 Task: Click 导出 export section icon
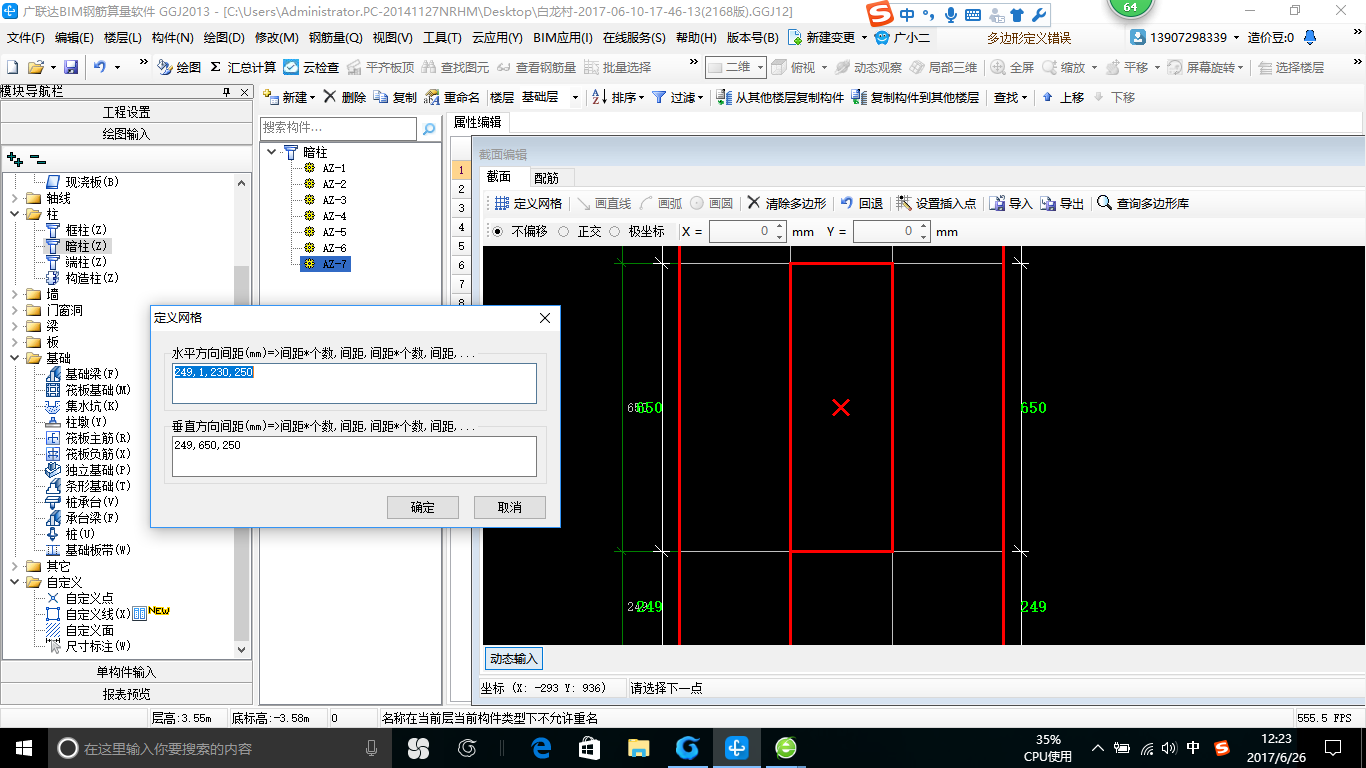tap(1062, 203)
